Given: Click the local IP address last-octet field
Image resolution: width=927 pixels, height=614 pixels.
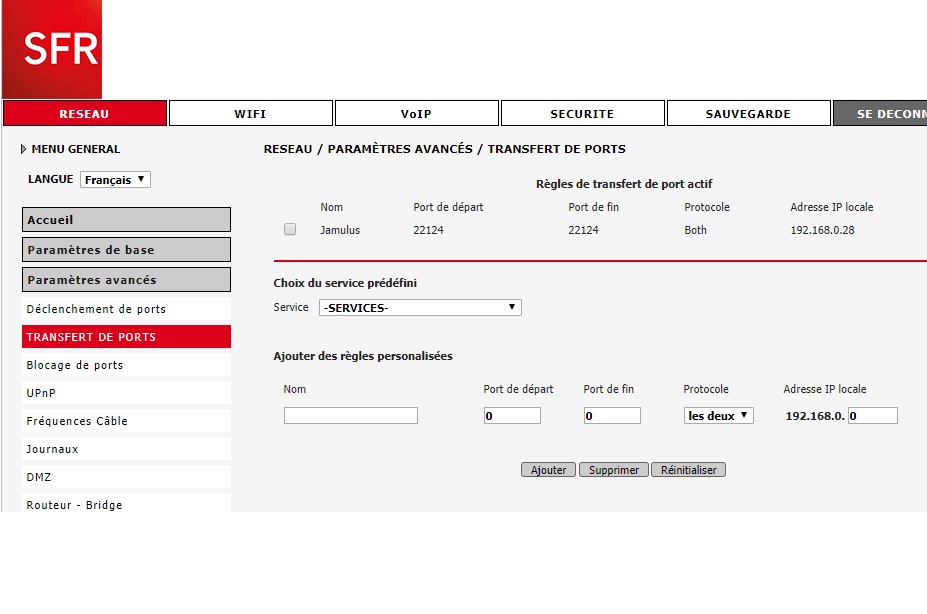Looking at the screenshot, I should point(872,416).
